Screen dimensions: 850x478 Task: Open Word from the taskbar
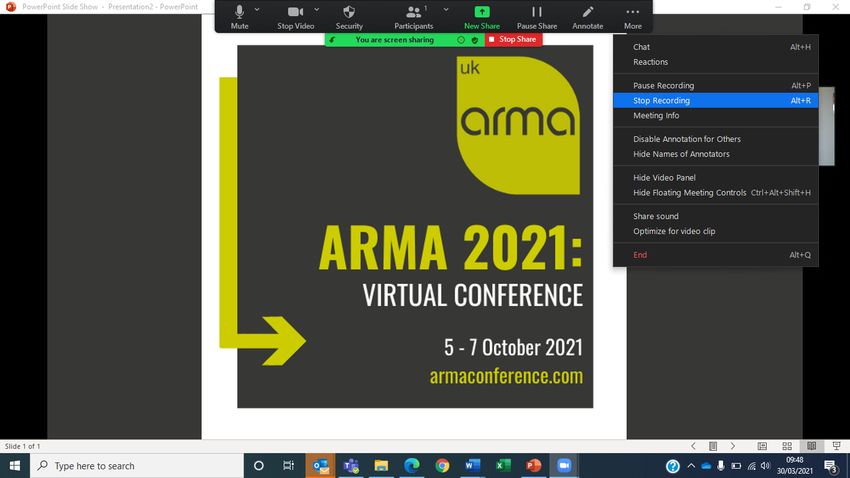[473, 466]
